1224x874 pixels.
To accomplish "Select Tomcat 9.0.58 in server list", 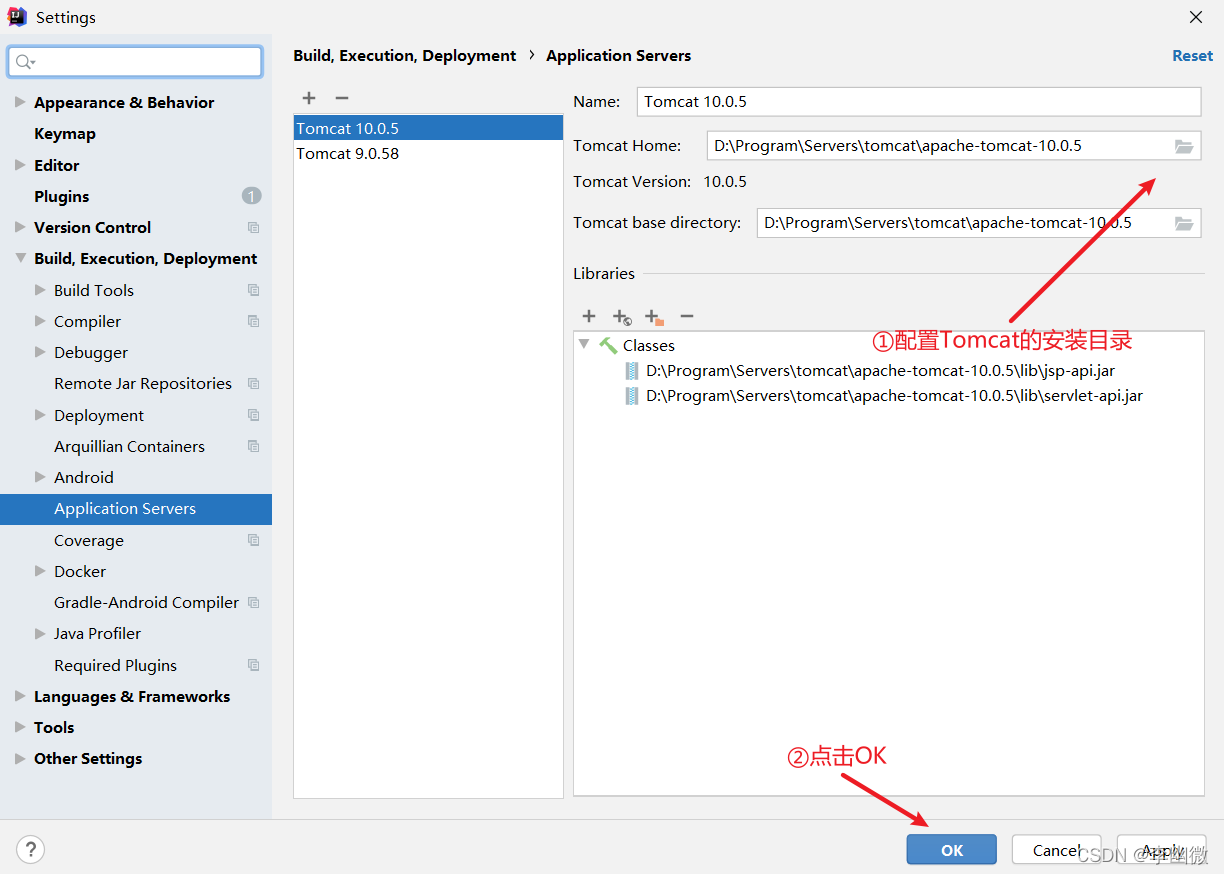I will pyautogui.click(x=428, y=153).
